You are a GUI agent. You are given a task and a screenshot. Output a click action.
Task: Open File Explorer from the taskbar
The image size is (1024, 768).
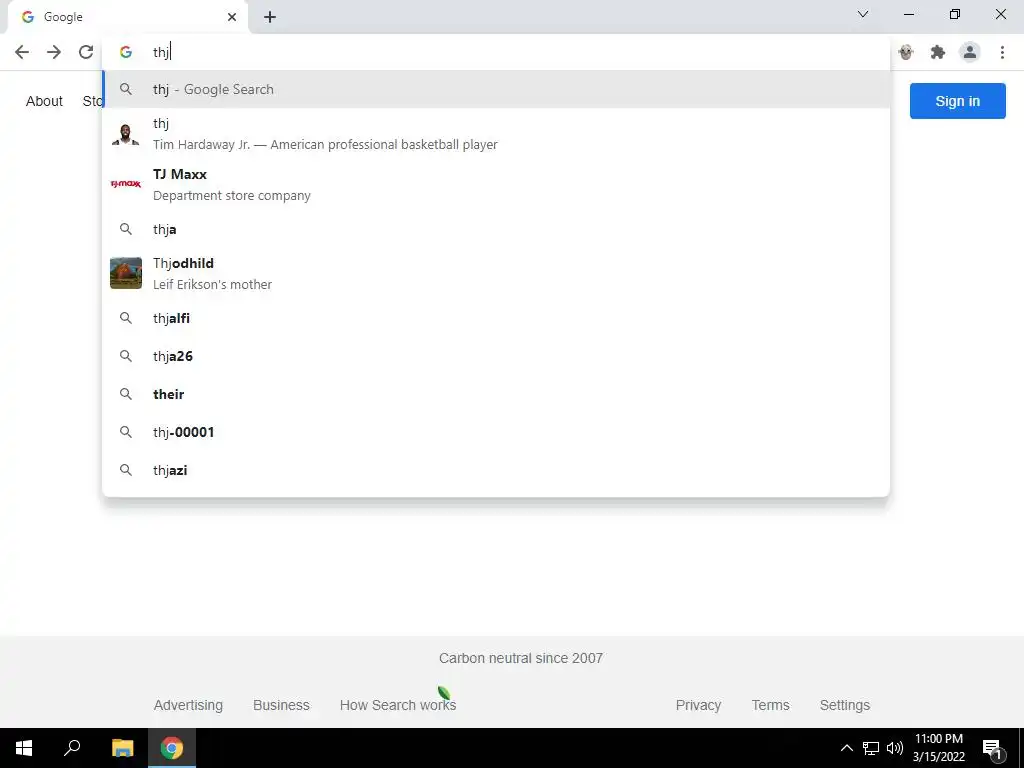pos(122,748)
